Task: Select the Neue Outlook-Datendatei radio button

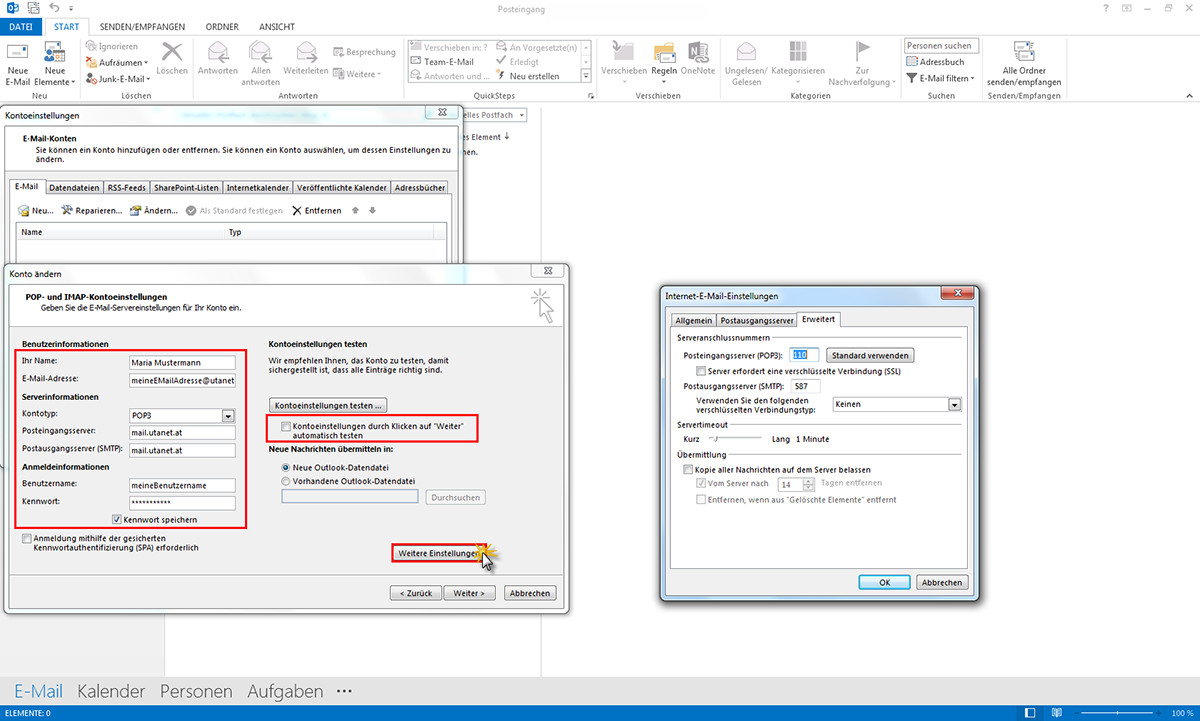Action: pos(287,467)
